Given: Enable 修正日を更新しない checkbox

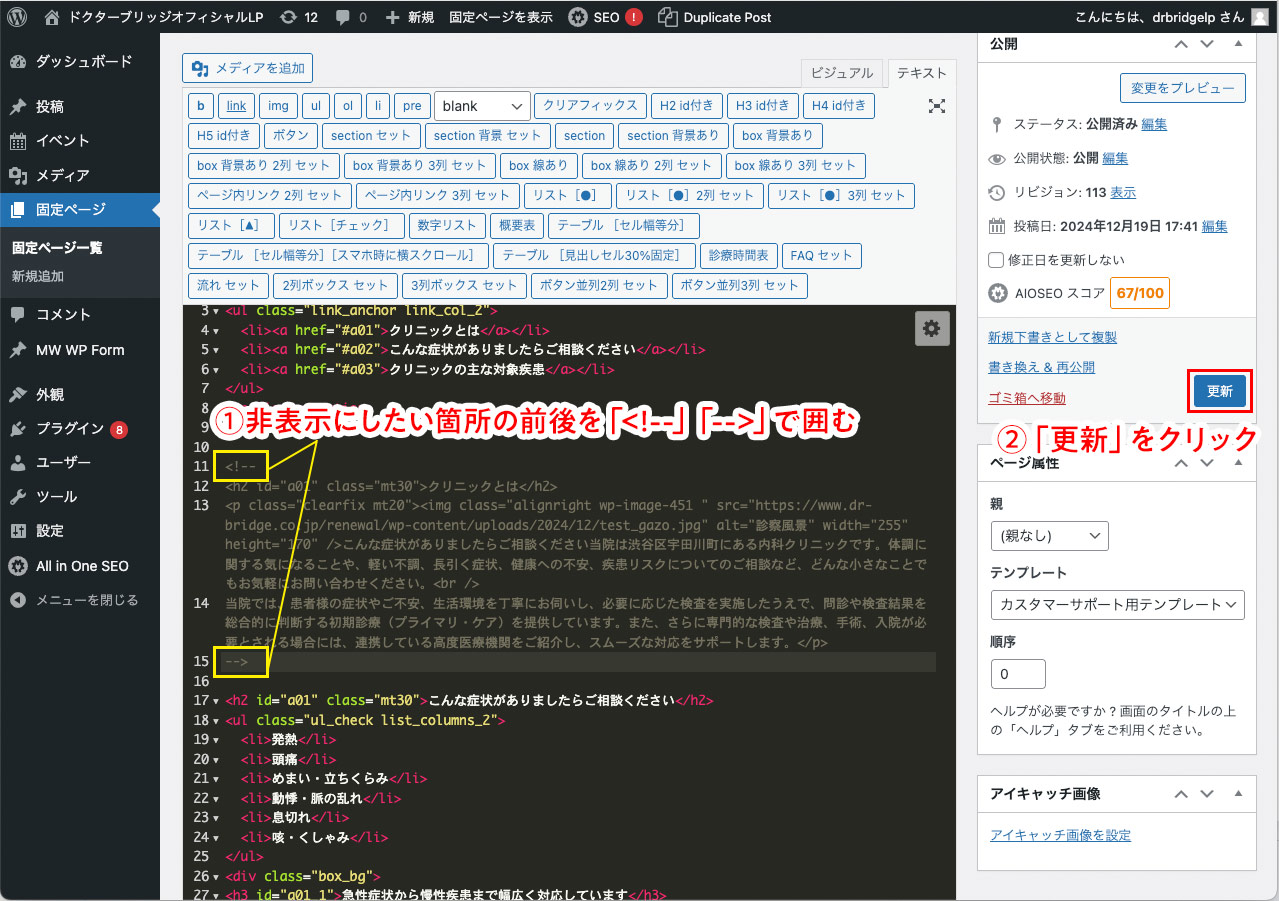Looking at the screenshot, I should coord(996,260).
